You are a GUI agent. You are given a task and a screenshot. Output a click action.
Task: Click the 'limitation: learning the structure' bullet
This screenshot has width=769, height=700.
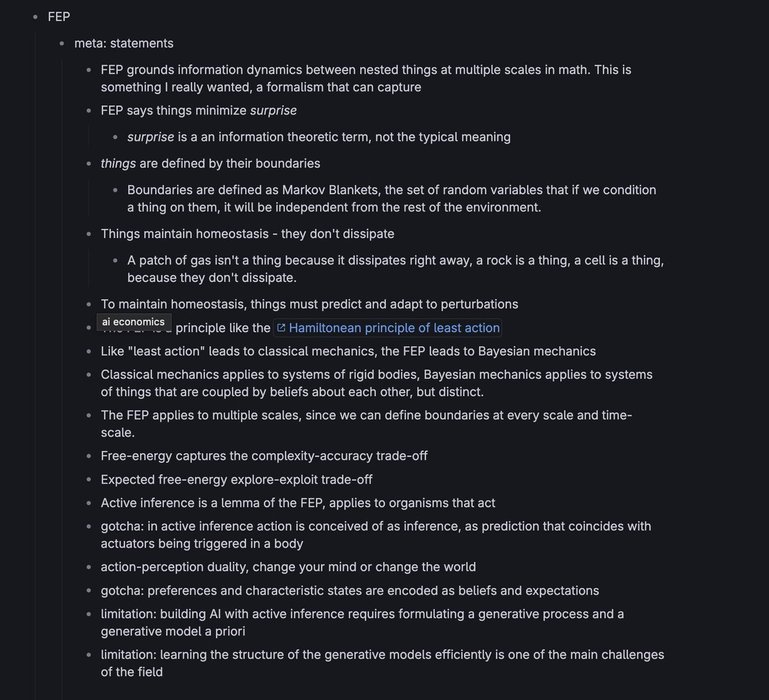pos(383,663)
